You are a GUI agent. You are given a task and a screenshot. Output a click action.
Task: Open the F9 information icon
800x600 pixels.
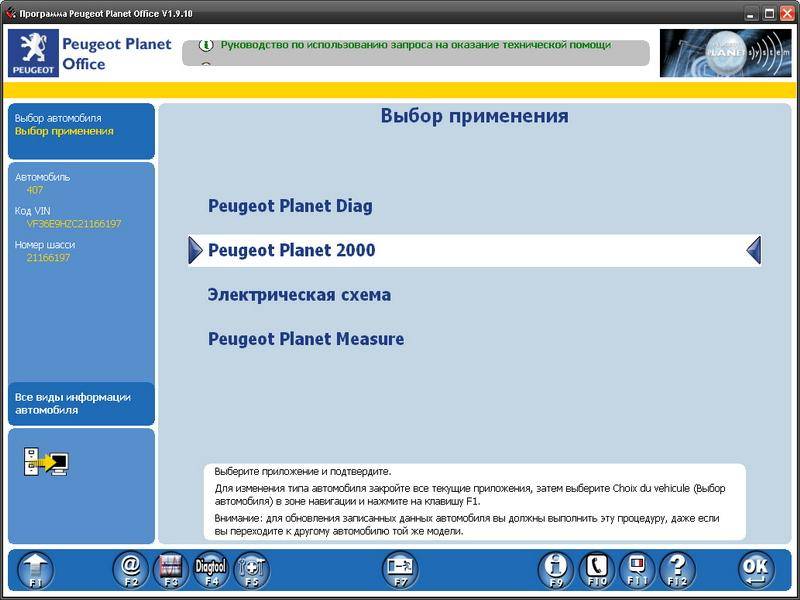[x=556, y=569]
